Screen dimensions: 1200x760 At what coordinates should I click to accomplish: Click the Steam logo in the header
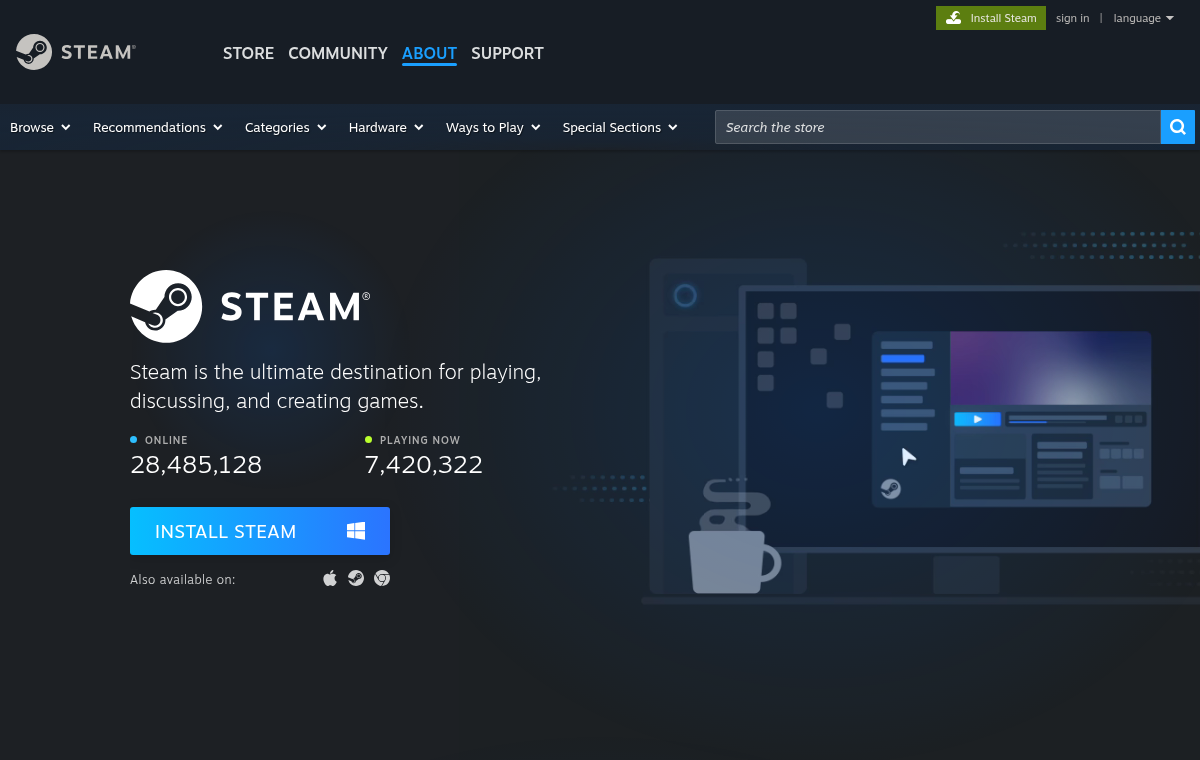click(76, 52)
